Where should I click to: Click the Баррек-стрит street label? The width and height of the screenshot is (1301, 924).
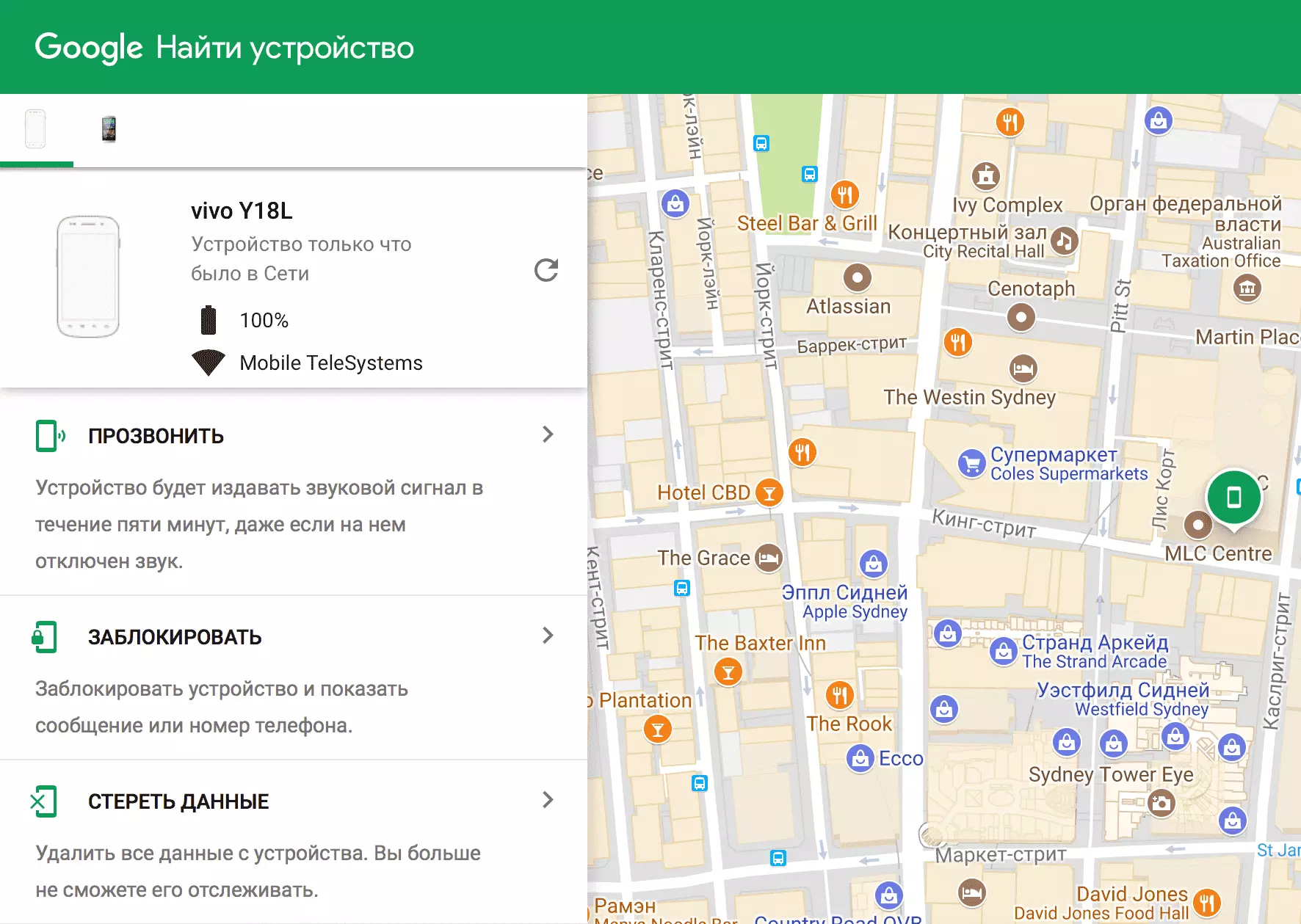click(x=852, y=344)
